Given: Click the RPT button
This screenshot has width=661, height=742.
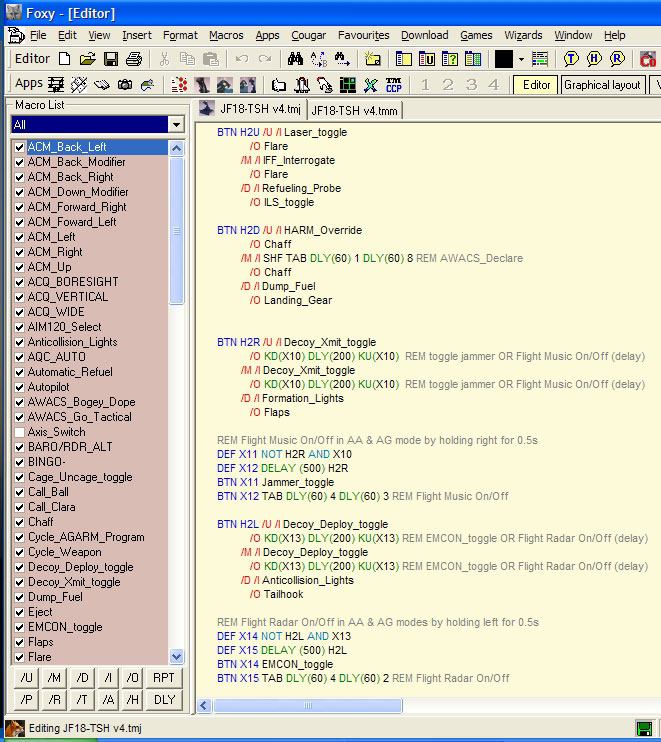Looking at the screenshot, I should [164, 678].
